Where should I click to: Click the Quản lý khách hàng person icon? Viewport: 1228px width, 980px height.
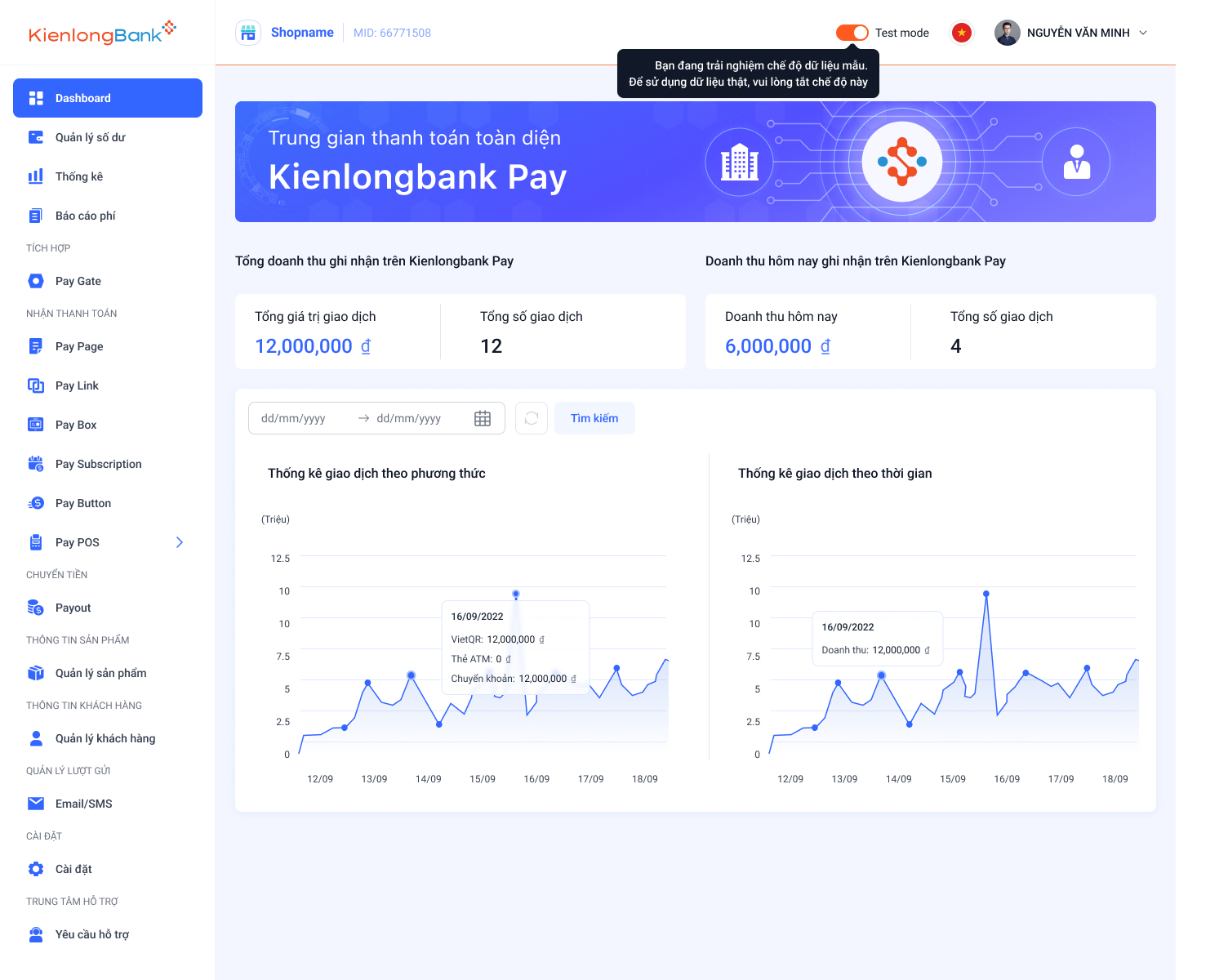tap(36, 738)
